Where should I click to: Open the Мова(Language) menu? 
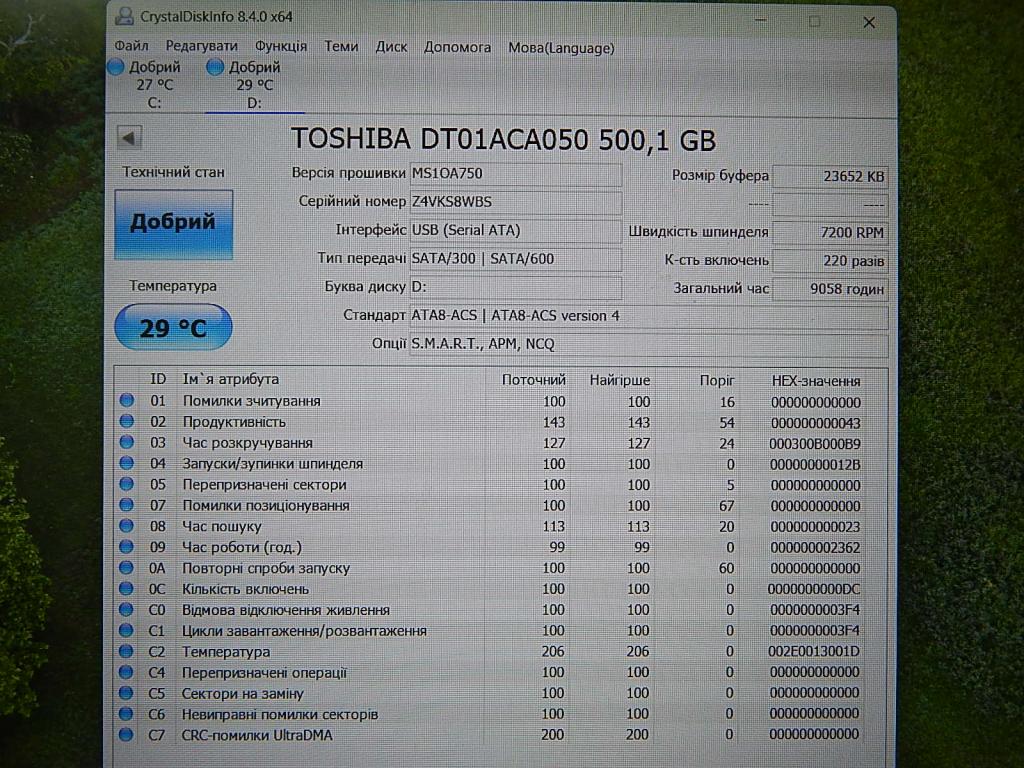(x=561, y=47)
